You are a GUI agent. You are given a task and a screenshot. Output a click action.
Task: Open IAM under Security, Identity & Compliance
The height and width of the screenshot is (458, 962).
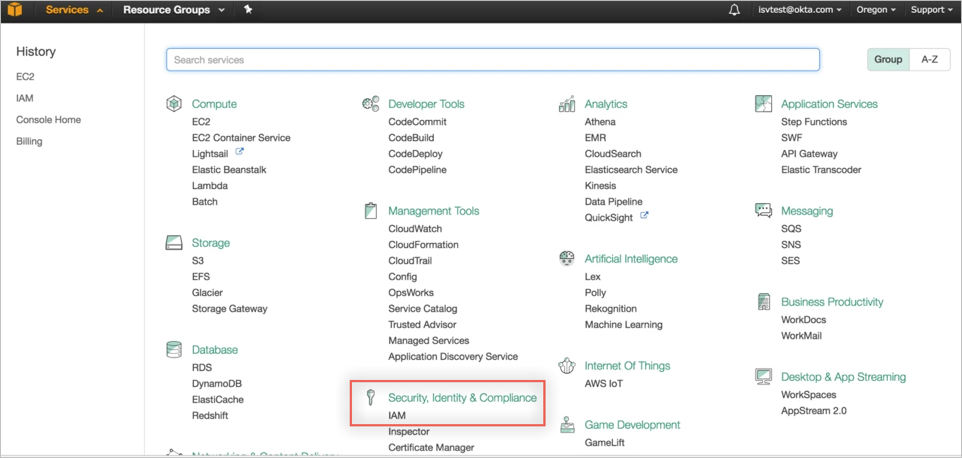(x=397, y=416)
